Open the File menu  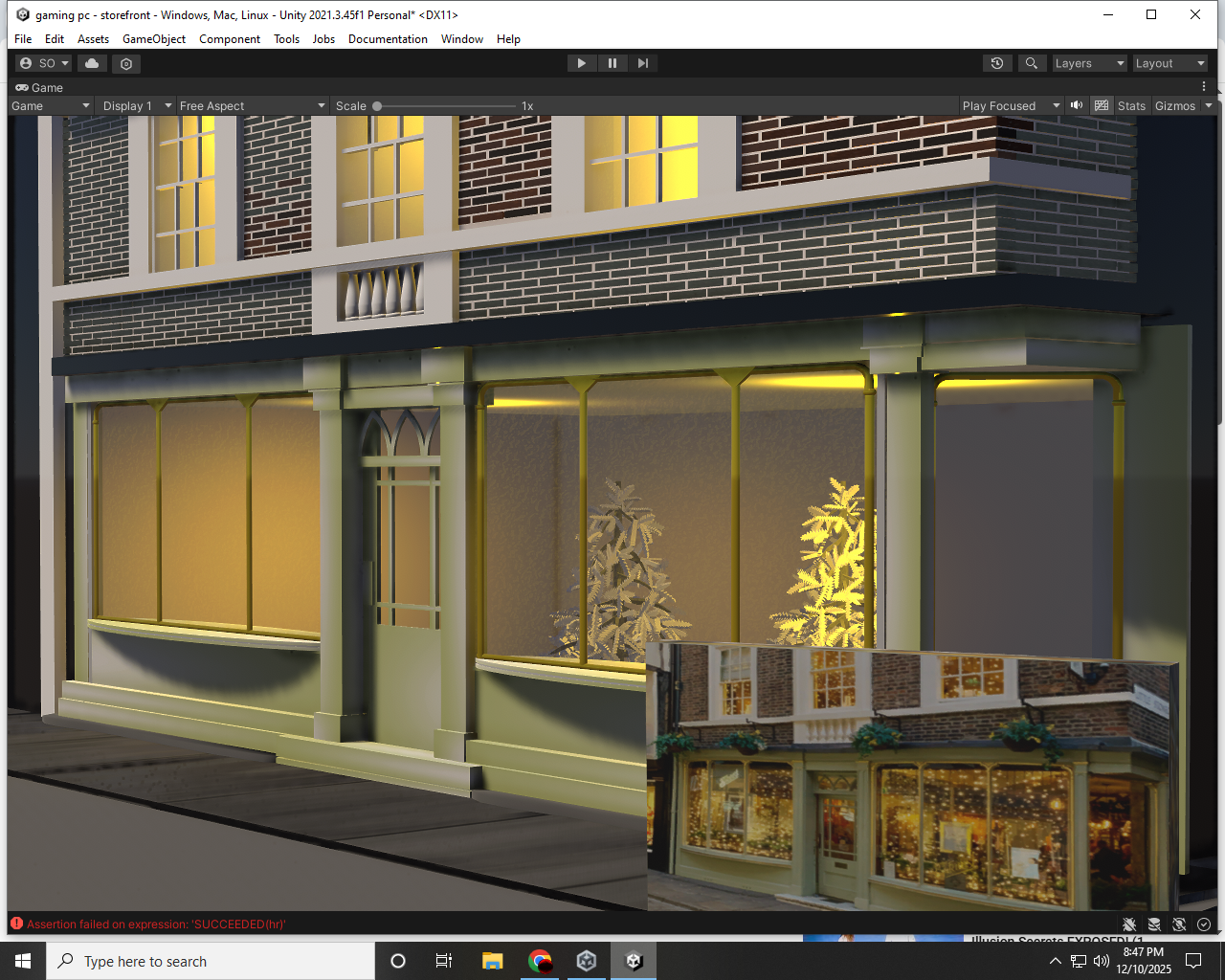pos(23,39)
